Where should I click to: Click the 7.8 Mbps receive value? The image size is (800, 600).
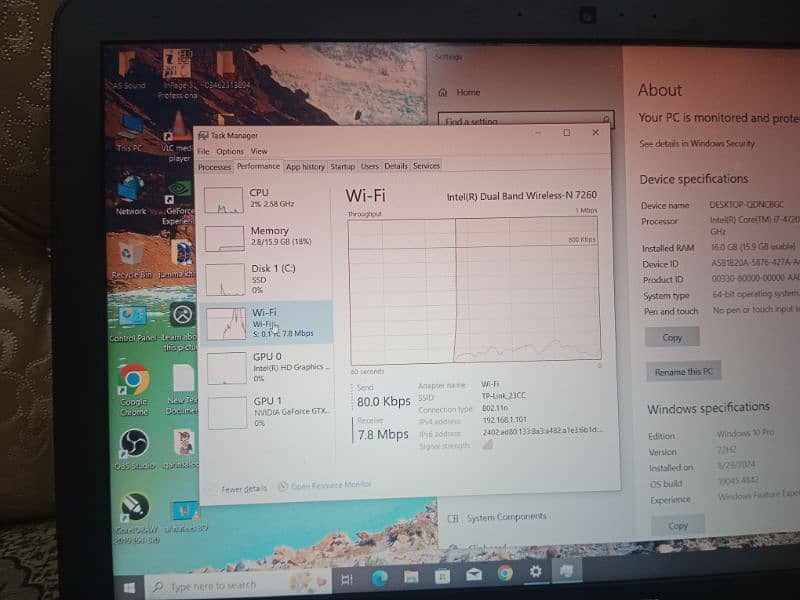click(383, 435)
